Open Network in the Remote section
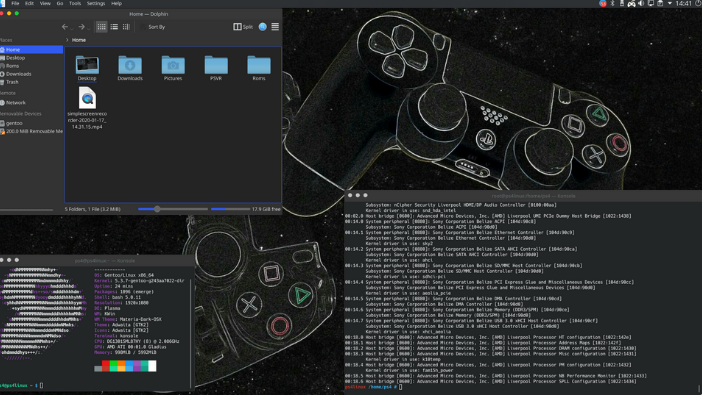 click(x=31, y=103)
